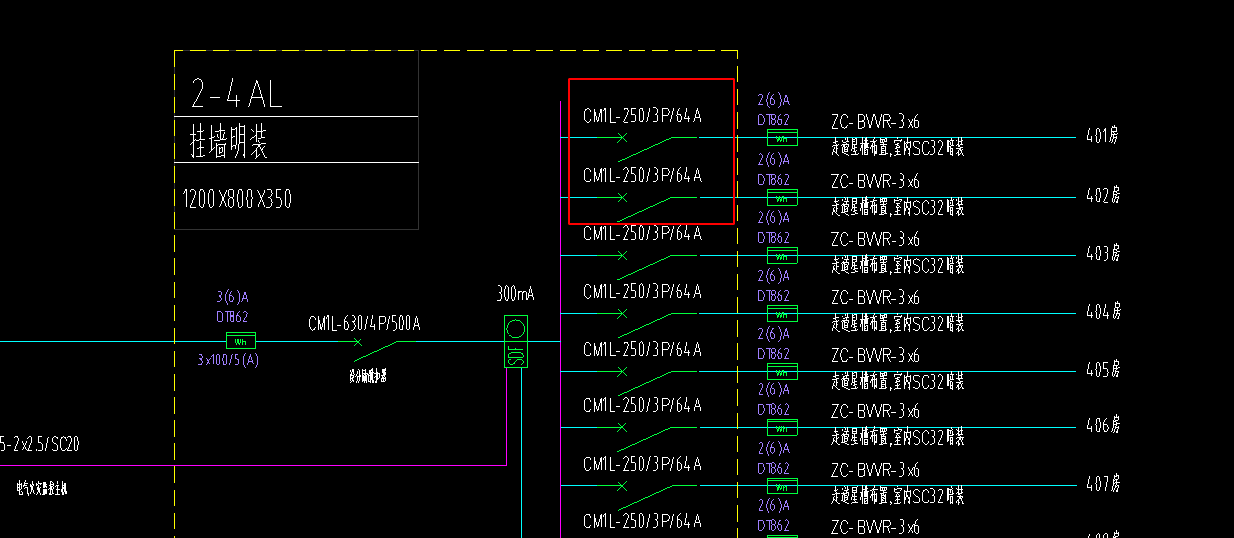Click the 'ZC-BWVR-3x6' cable text for 405房
The image size is (1234, 538).
(875, 355)
